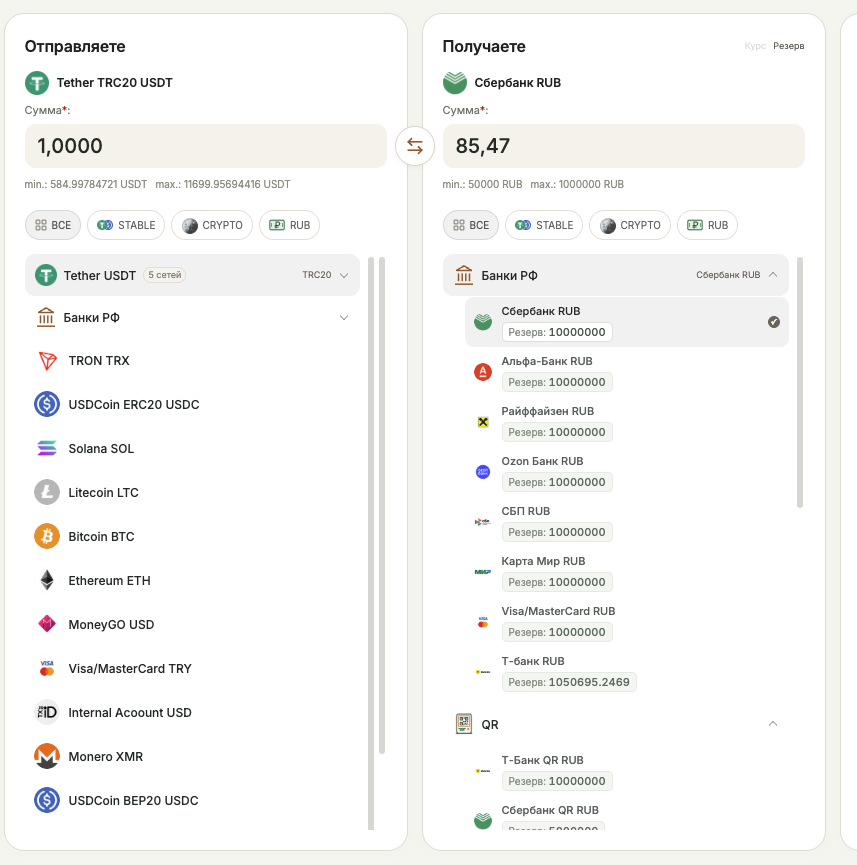
Task: Toggle the Курс view option
Action: 754,46
